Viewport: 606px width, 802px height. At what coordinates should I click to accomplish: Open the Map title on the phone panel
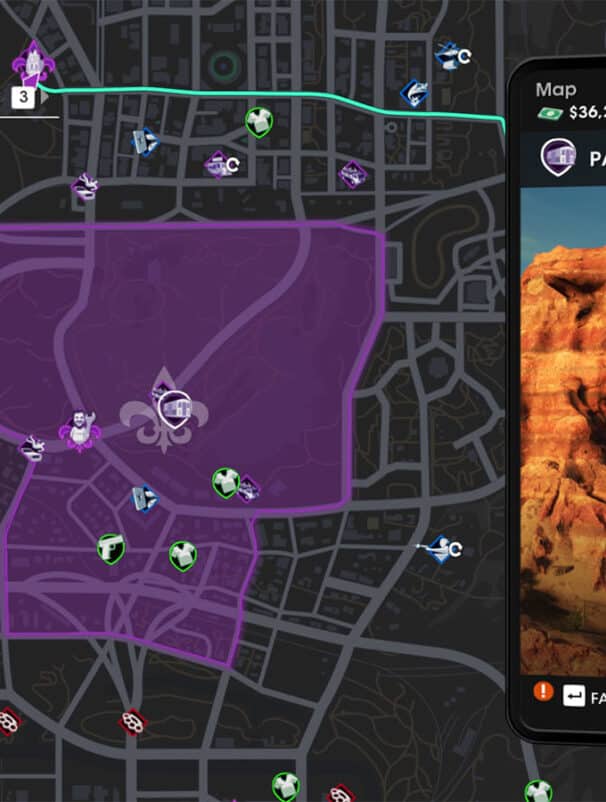pyautogui.click(x=556, y=90)
